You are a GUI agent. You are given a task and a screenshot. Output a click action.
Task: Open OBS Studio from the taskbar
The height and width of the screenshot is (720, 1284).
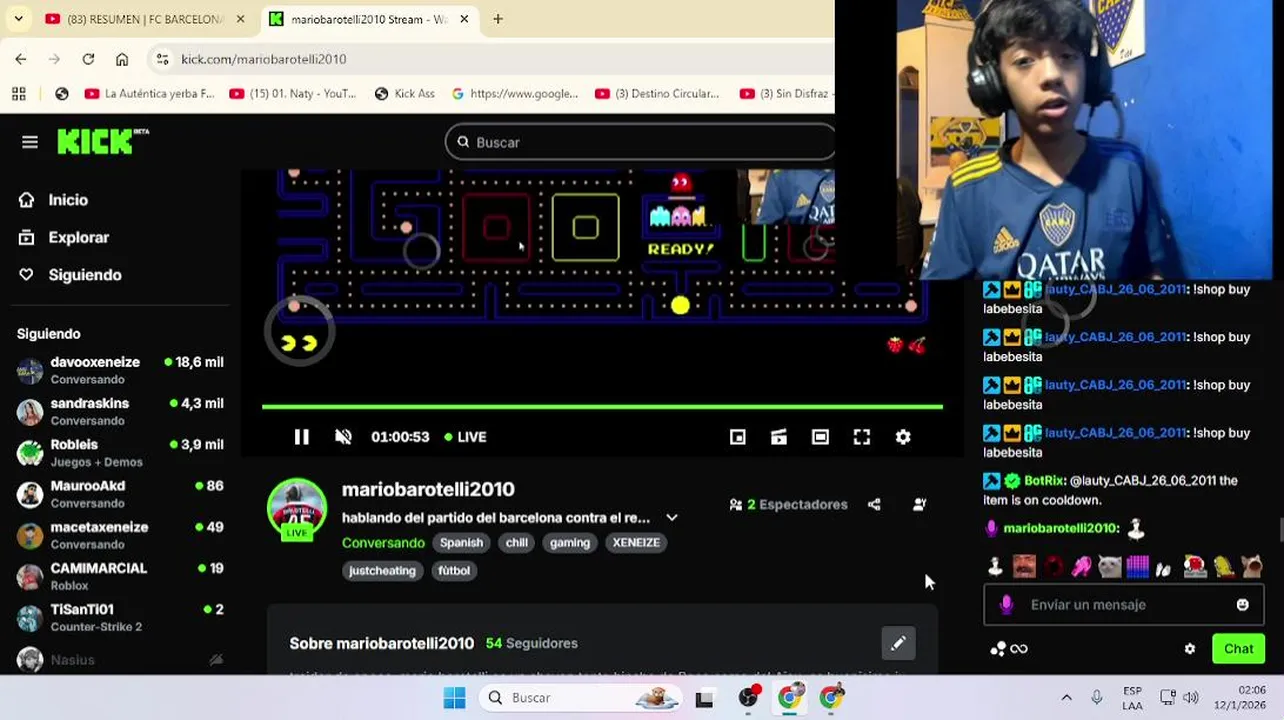tap(748, 698)
